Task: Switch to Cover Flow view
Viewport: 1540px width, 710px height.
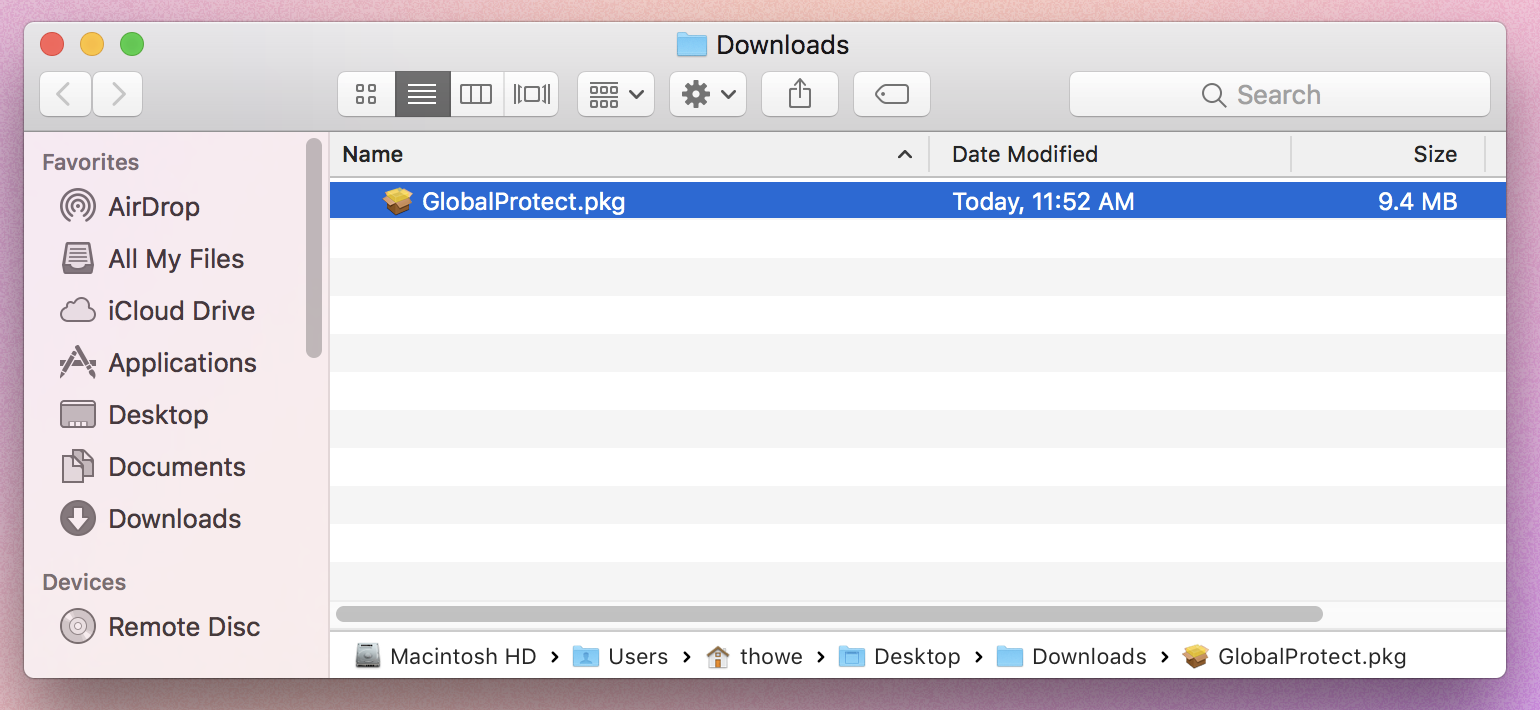Action: [x=531, y=95]
